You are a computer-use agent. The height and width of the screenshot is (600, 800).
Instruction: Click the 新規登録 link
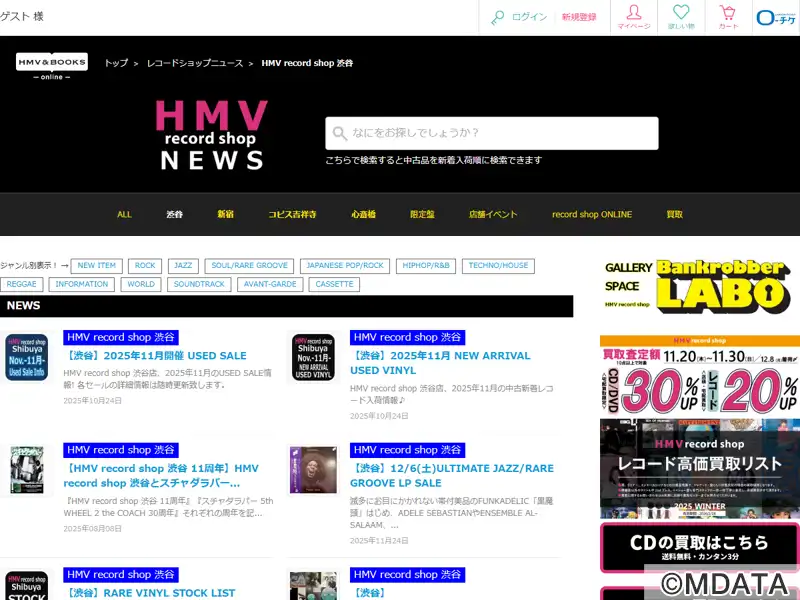point(579,17)
